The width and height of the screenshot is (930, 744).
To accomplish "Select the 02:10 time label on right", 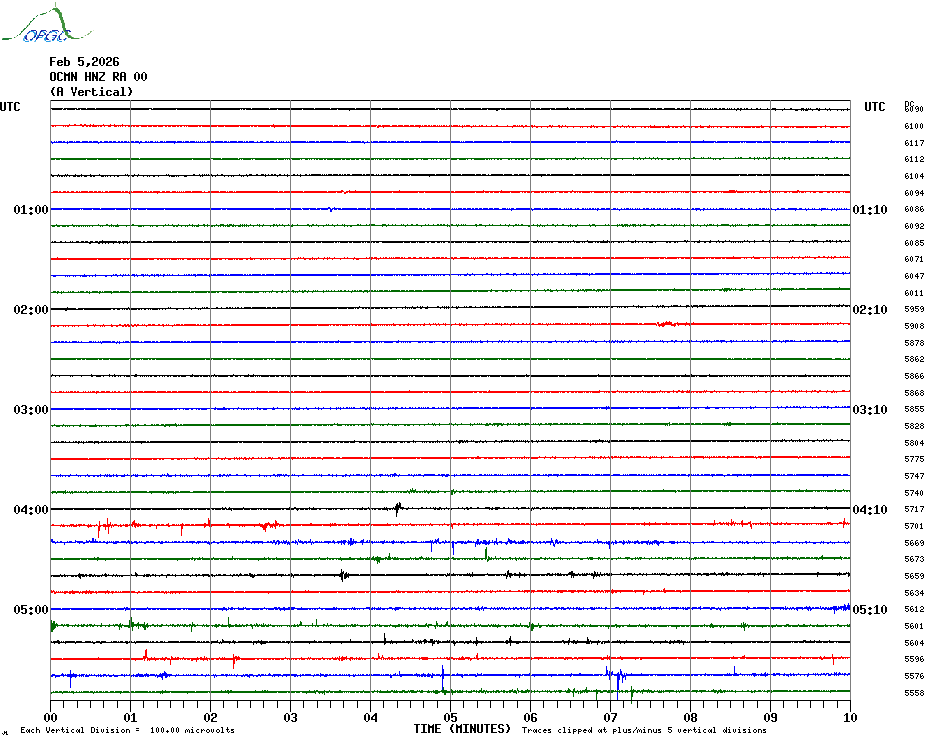I will pyautogui.click(x=870, y=310).
